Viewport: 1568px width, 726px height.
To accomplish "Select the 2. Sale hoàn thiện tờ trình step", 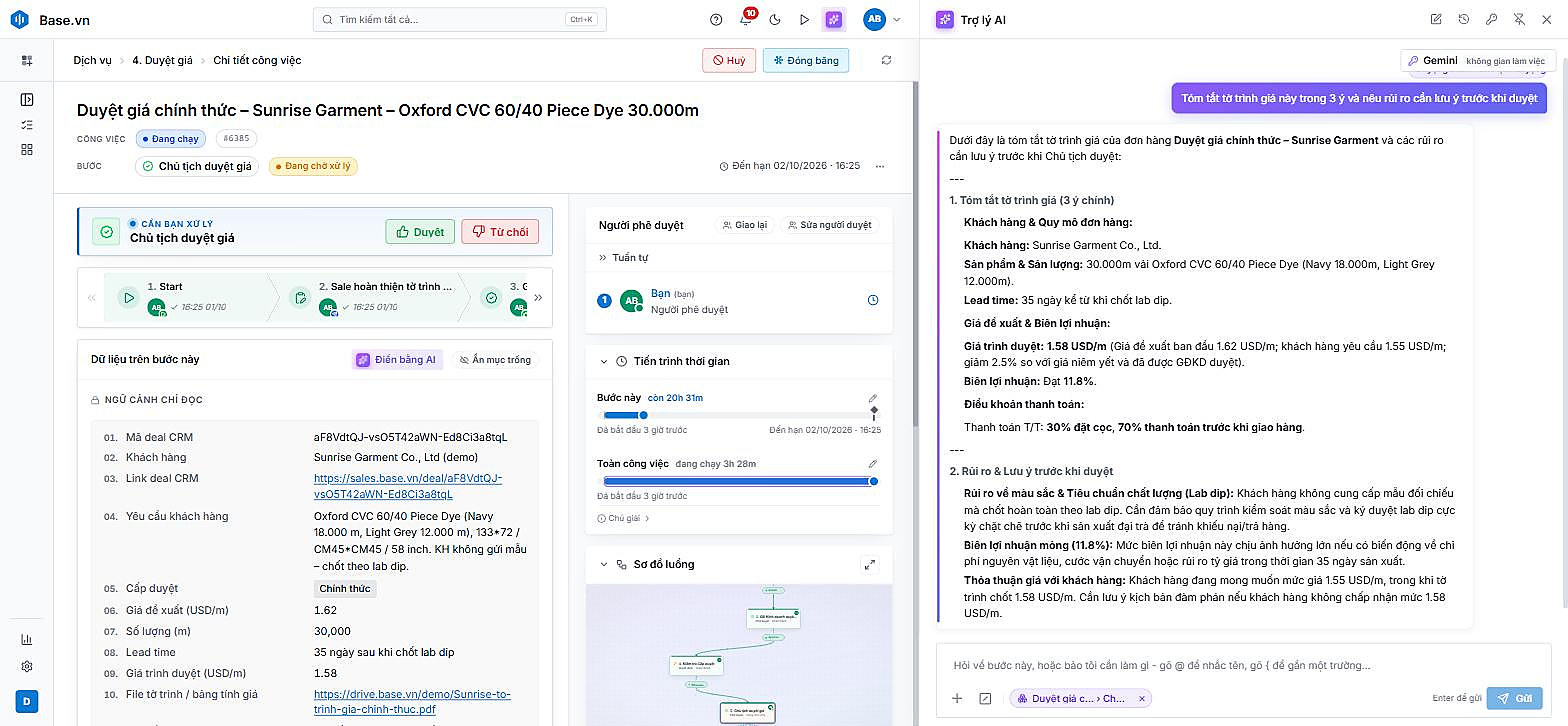I will coord(374,297).
